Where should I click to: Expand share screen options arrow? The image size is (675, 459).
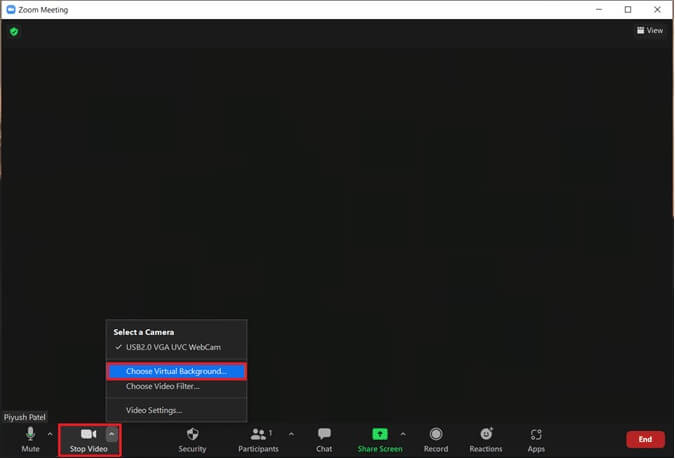coord(403,434)
